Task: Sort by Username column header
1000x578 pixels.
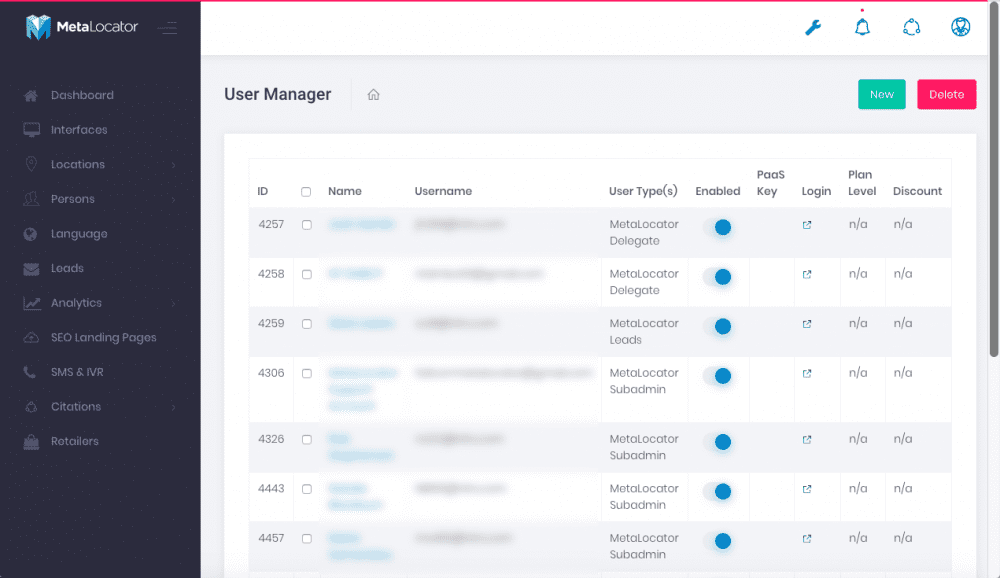Action: click(443, 191)
